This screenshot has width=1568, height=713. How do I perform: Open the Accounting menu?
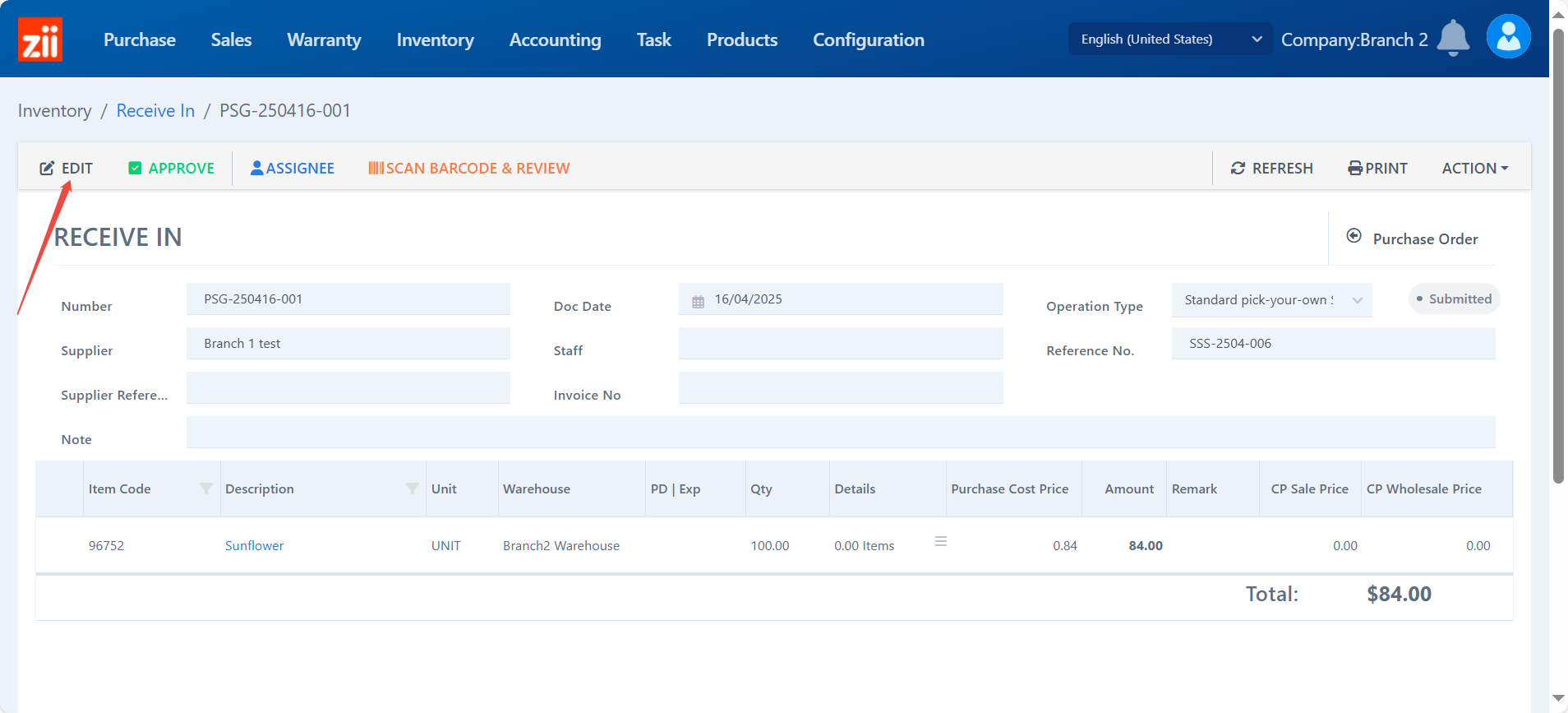tap(555, 39)
